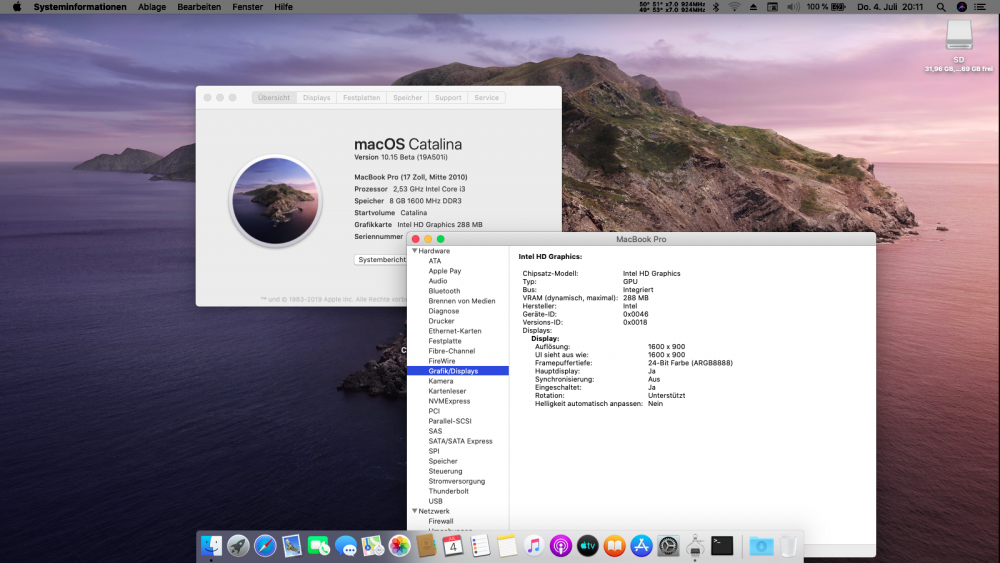Open the Fenster menu

click(247, 7)
